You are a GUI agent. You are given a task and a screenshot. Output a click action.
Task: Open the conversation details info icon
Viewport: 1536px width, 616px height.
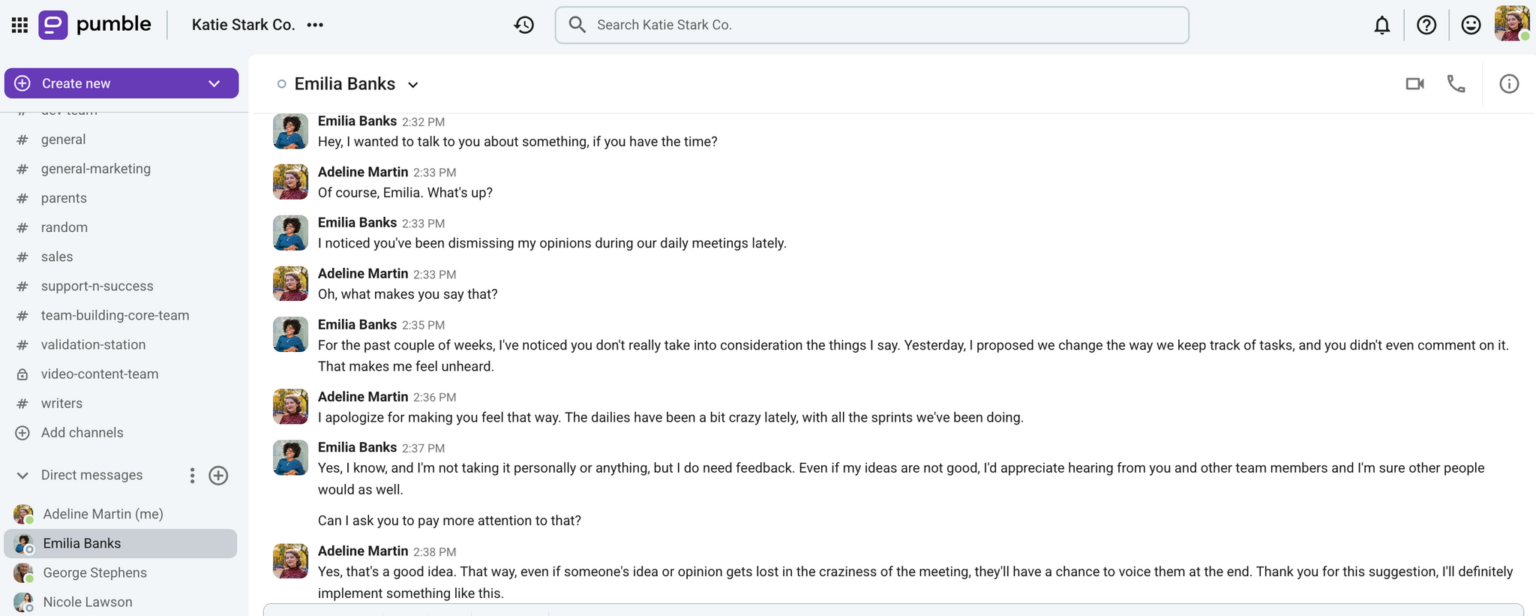pyautogui.click(x=1508, y=83)
